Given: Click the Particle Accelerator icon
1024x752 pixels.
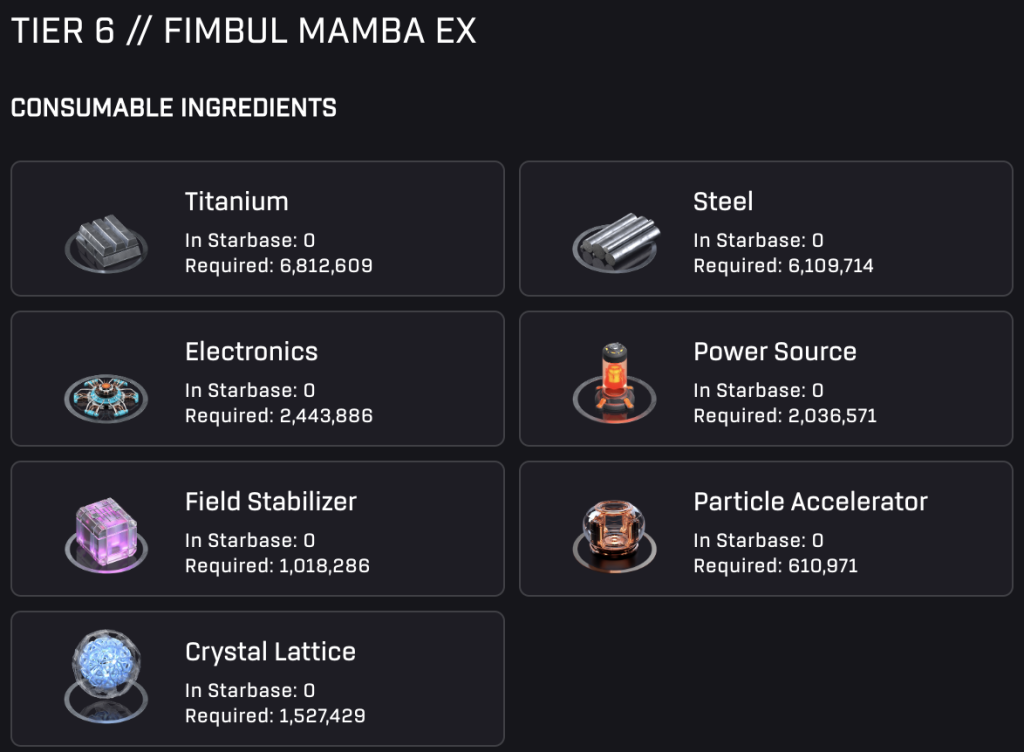Looking at the screenshot, I should click(615, 532).
